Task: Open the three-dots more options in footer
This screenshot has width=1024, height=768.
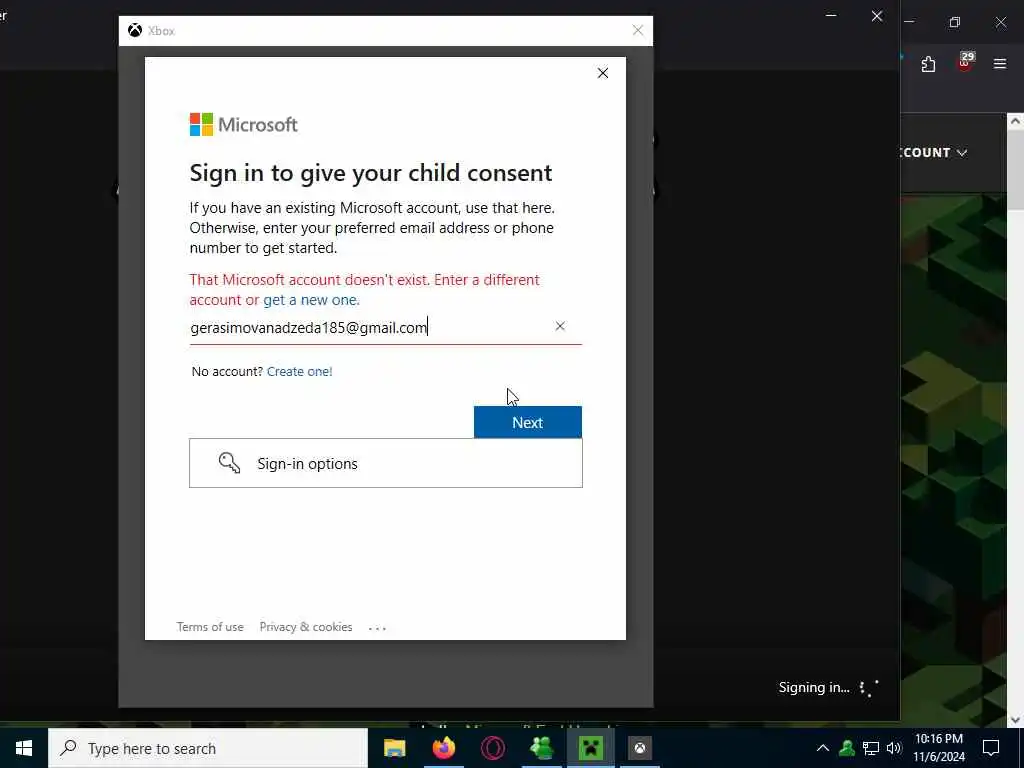Action: tap(377, 628)
